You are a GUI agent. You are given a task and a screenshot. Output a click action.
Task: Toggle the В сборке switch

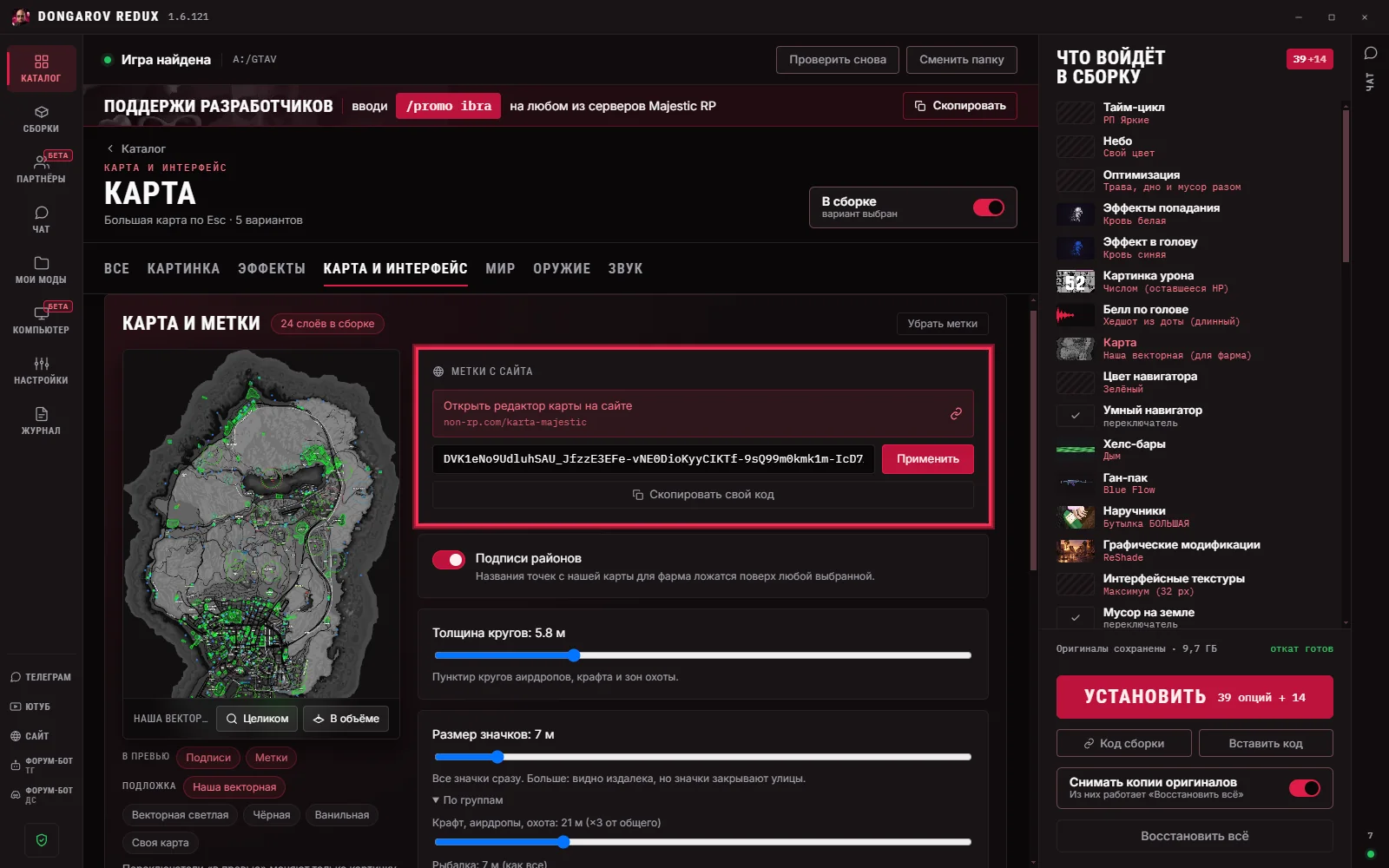point(988,207)
